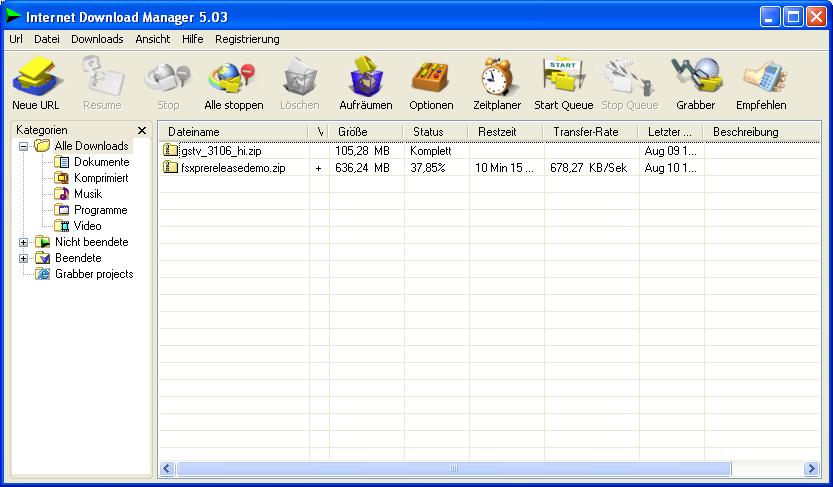Click the 678,27 KB/Sek transfer rate
Screen dimensions: 833x487
tap(589, 168)
